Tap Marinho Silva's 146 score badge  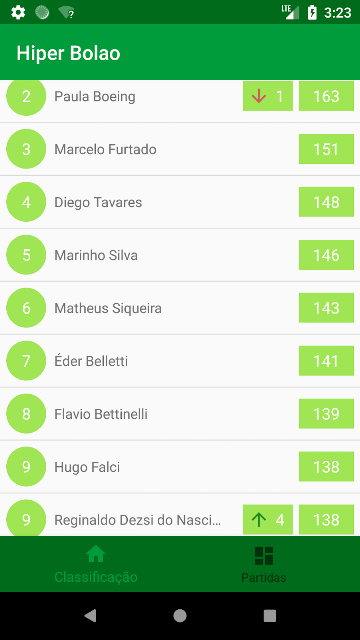click(326, 255)
